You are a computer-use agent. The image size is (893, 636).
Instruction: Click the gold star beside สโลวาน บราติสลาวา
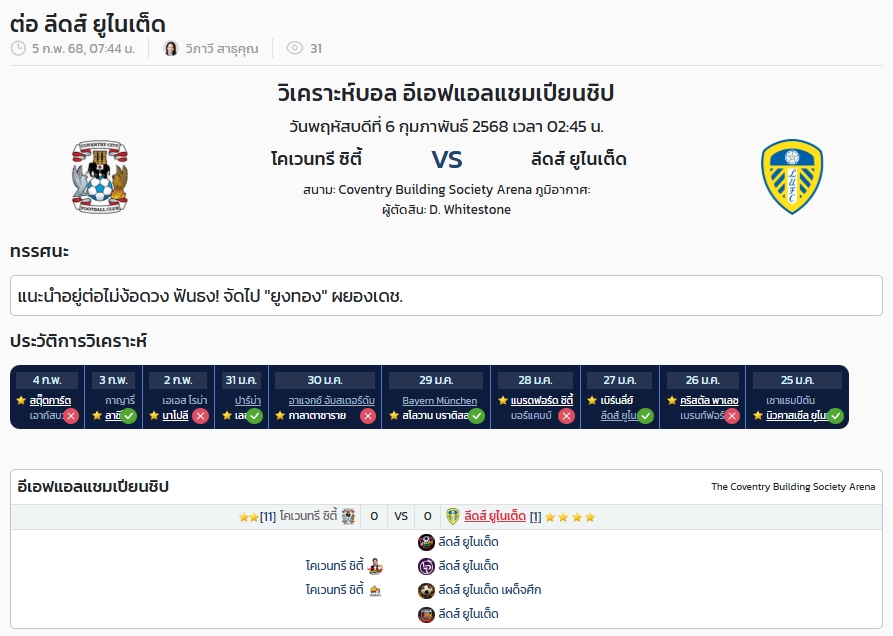tap(394, 416)
